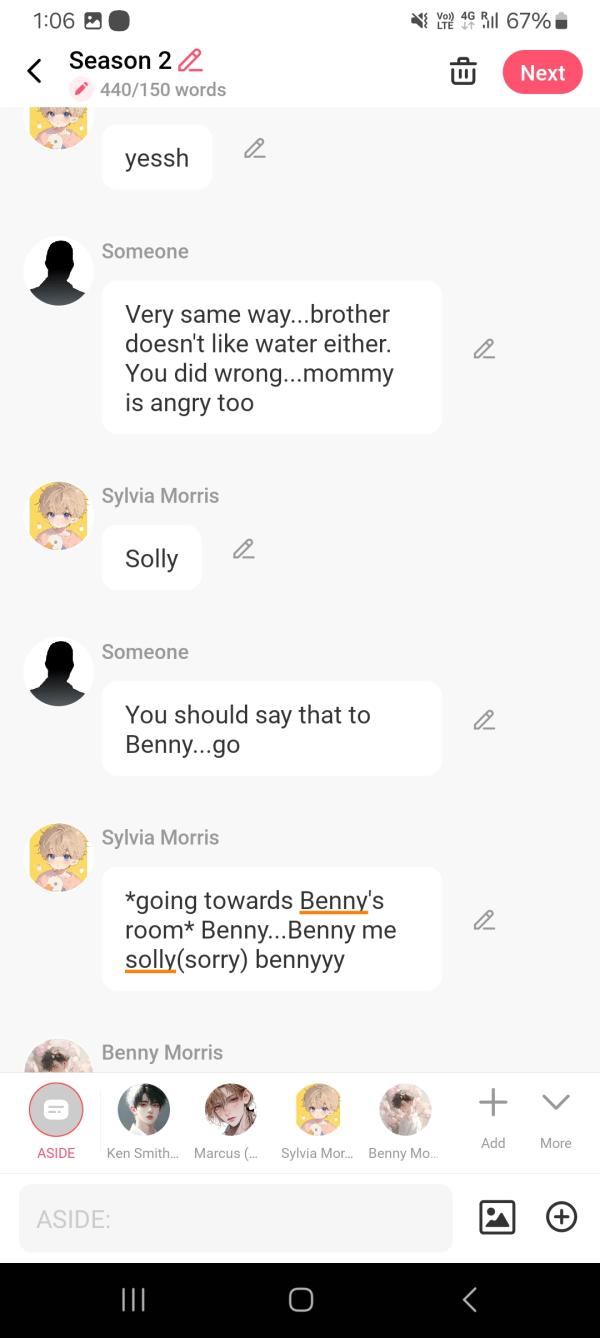
Task: Tap the ASIDE text input field
Action: pos(235,1219)
